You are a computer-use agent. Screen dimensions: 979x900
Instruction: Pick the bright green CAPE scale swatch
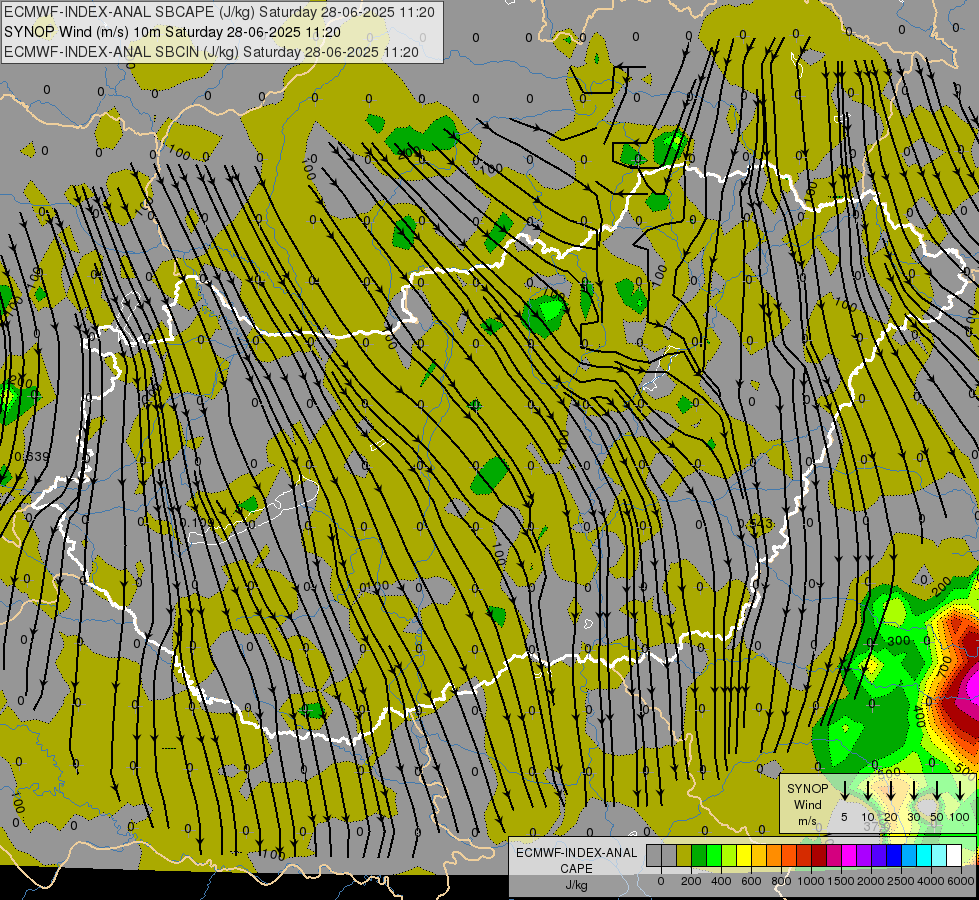(x=714, y=855)
